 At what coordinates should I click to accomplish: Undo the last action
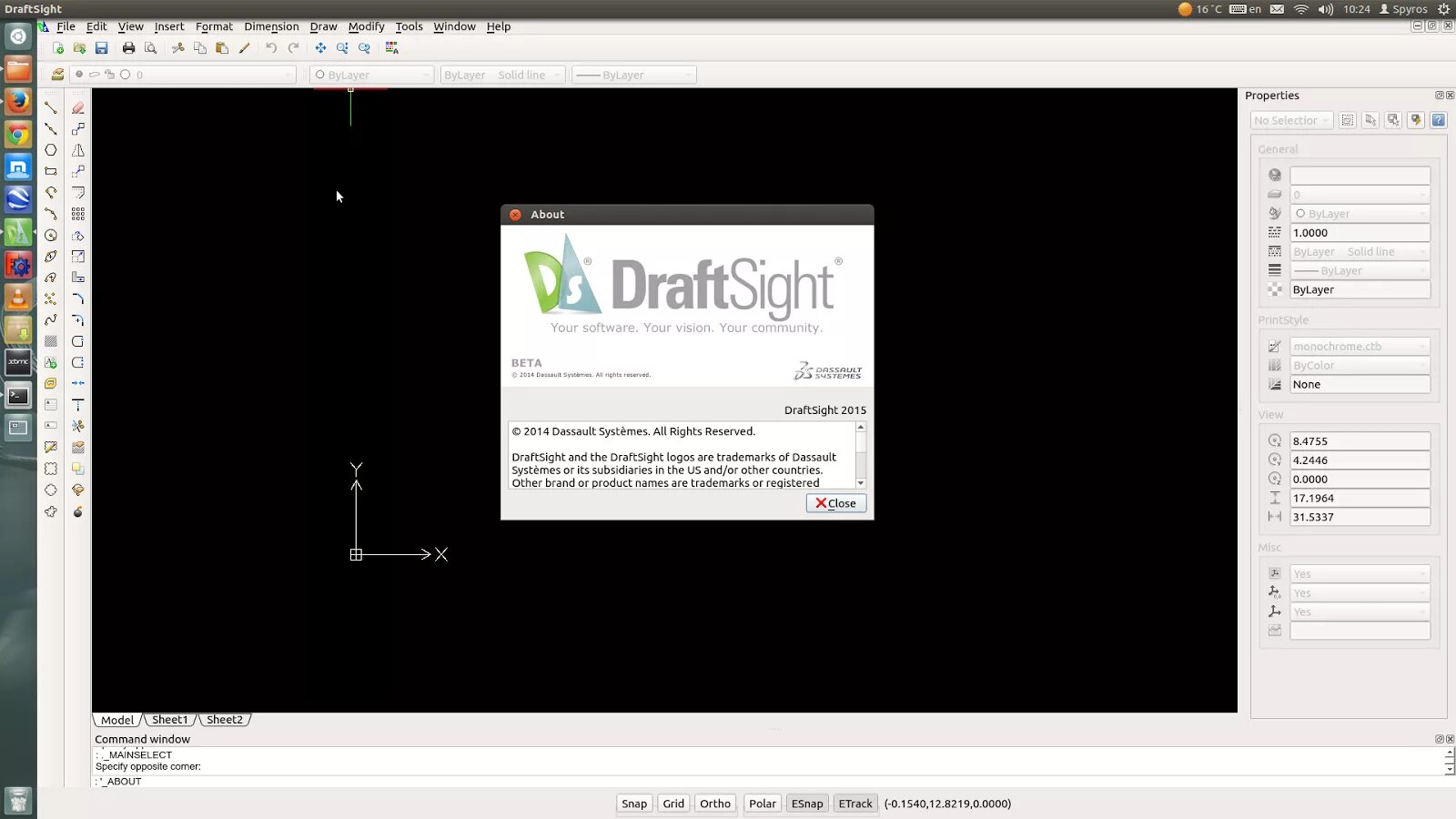coord(271,48)
